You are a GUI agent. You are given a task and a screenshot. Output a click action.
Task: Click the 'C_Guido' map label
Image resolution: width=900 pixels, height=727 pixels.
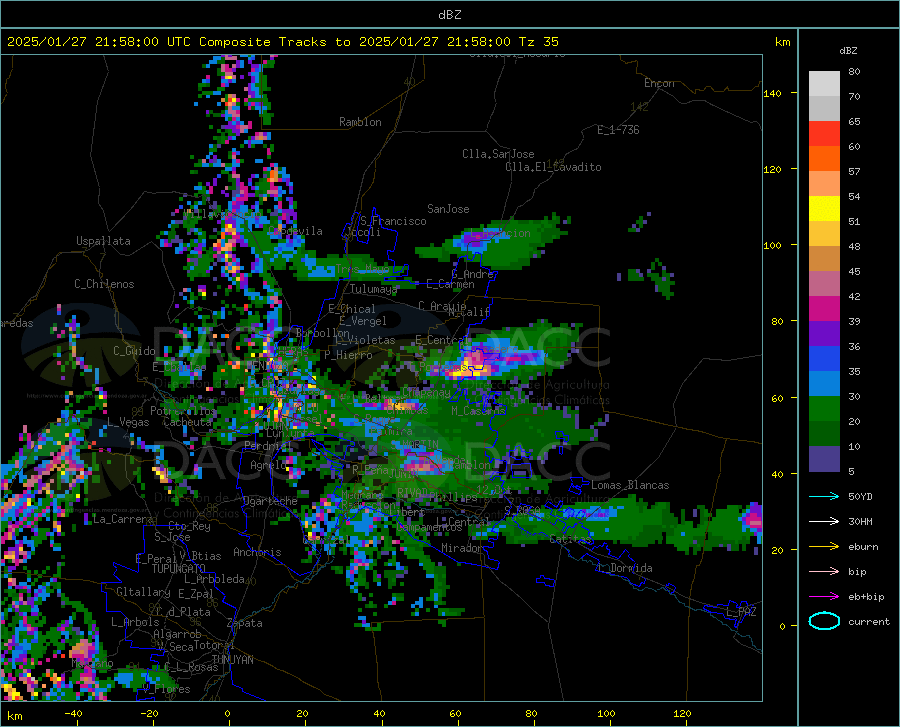(134, 351)
